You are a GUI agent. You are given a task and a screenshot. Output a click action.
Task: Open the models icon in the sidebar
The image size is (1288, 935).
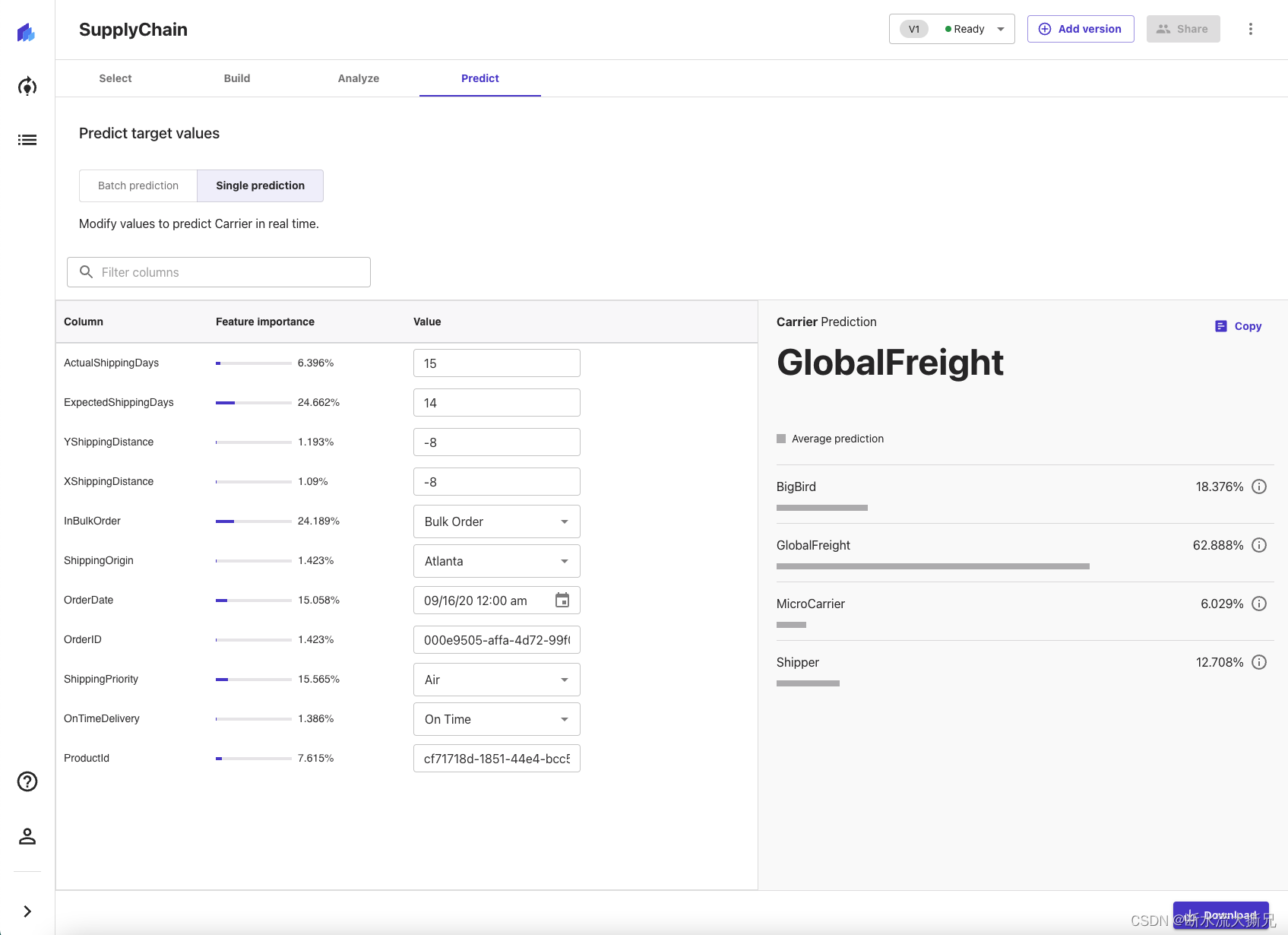[x=27, y=87]
